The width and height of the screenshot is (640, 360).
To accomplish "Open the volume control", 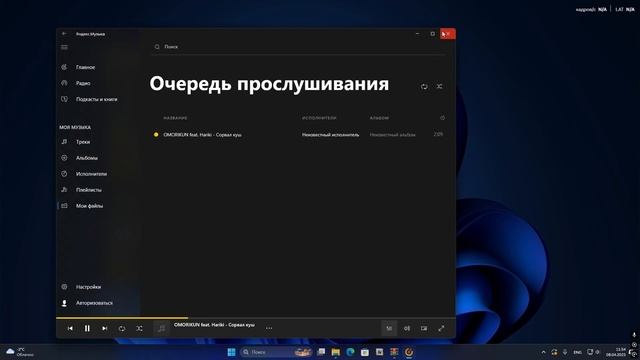I will 407,328.
